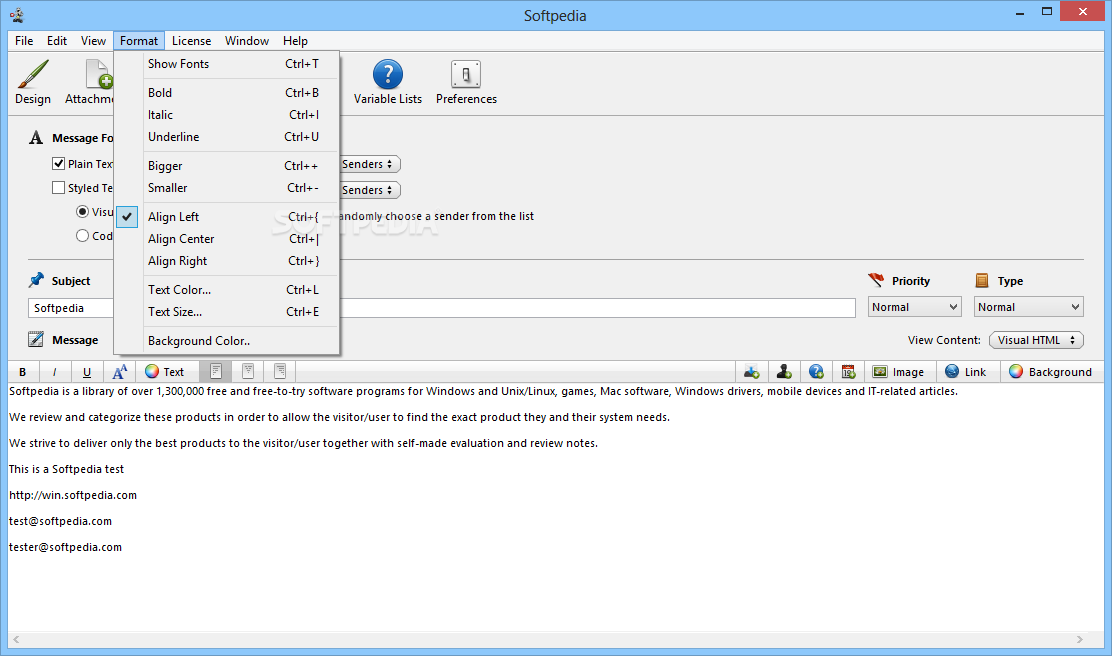This screenshot has width=1112, height=656.
Task: Select checked Align Left menu item
Action: click(x=227, y=217)
